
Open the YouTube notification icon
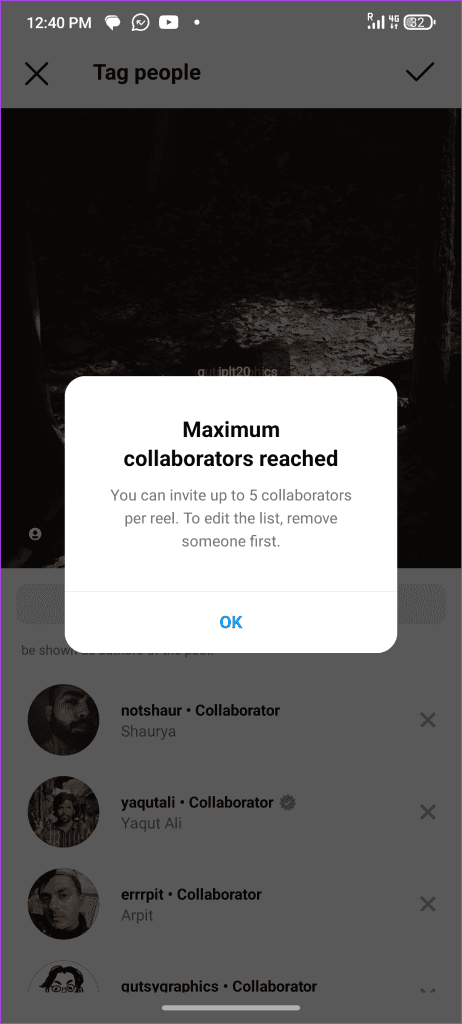[x=169, y=23]
